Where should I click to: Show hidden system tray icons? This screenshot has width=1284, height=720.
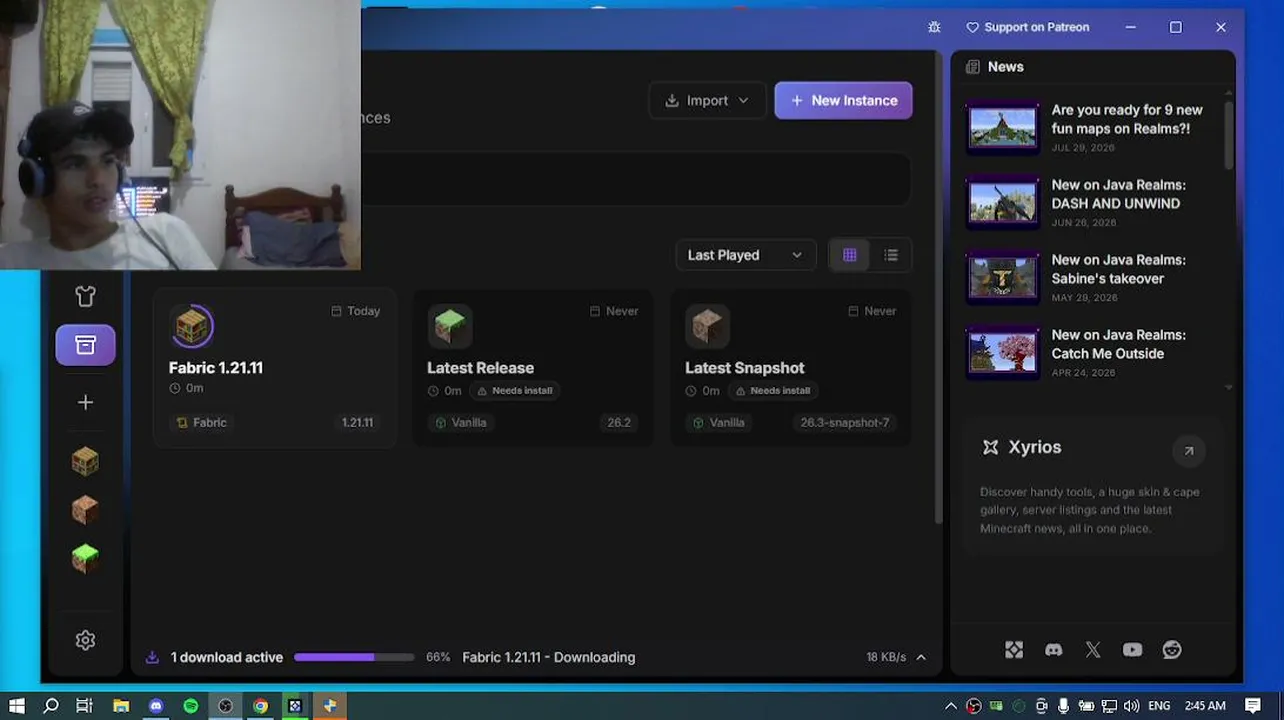[951, 706]
